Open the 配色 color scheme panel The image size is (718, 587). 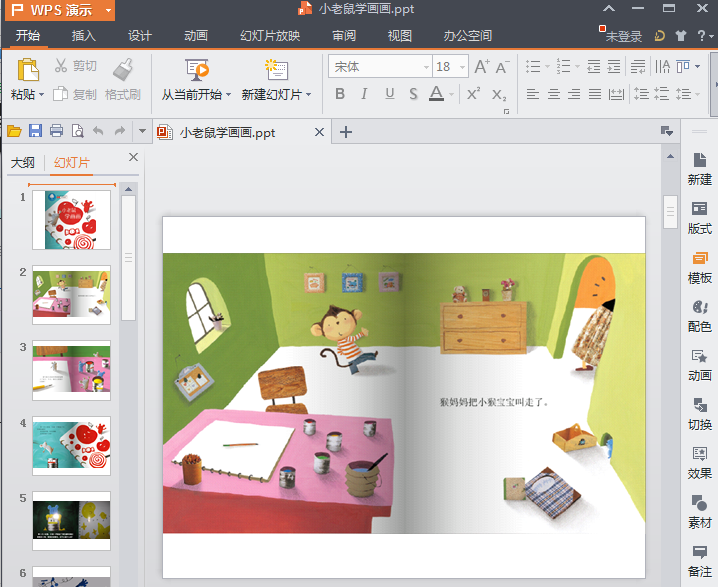tap(700, 315)
